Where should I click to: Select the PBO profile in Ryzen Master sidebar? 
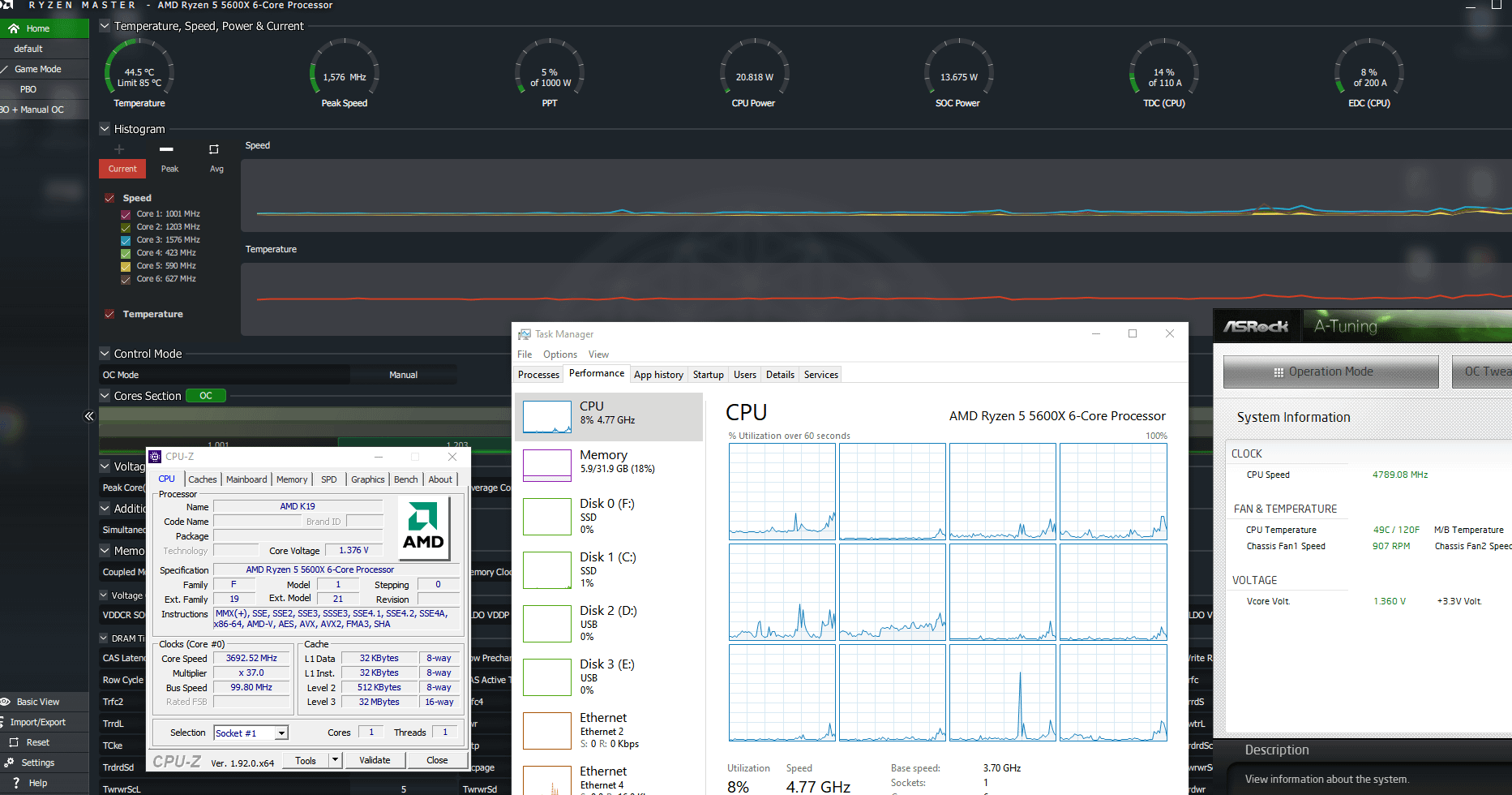[44, 89]
